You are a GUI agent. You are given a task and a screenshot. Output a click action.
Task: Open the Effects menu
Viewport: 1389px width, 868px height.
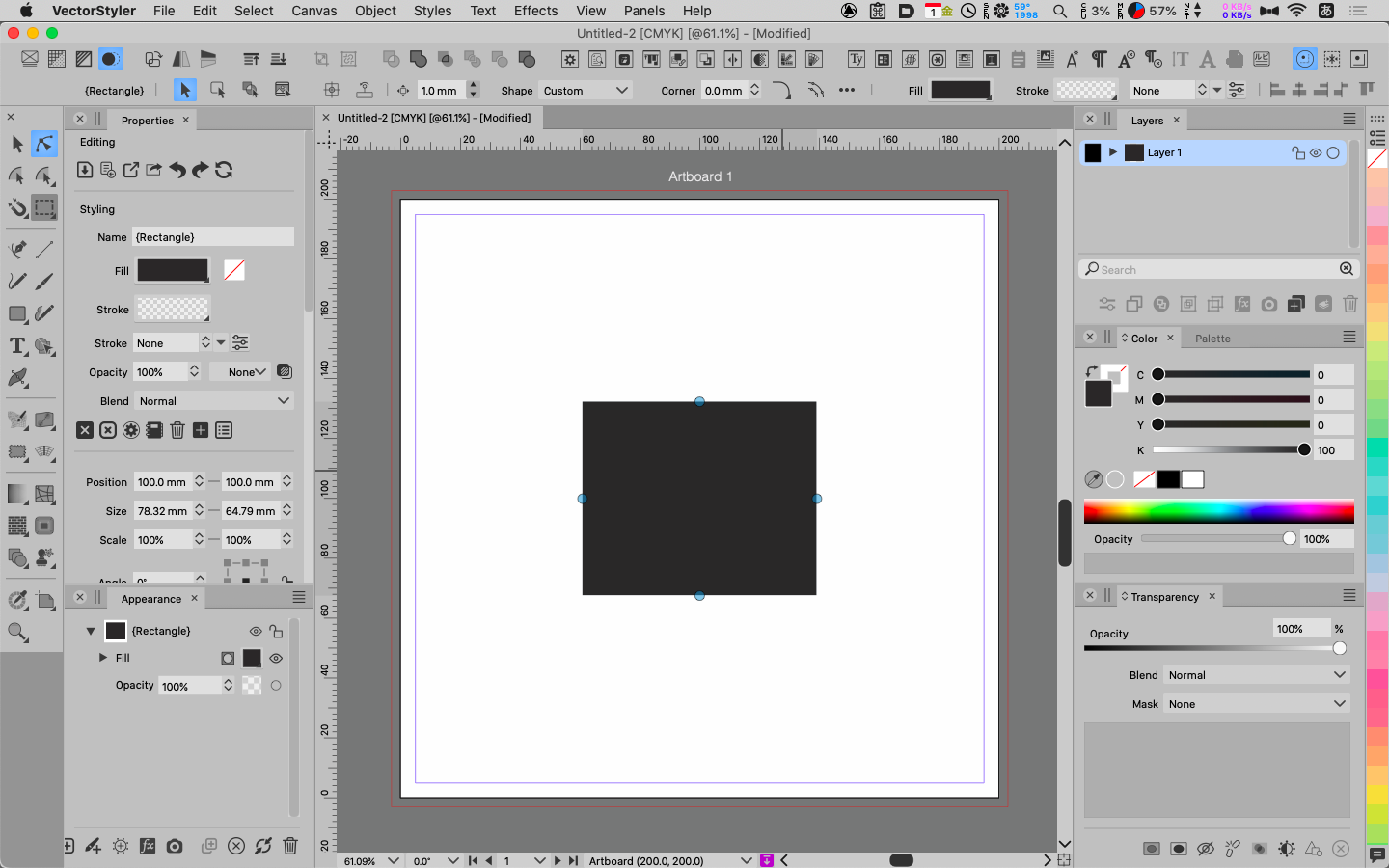pos(535,11)
